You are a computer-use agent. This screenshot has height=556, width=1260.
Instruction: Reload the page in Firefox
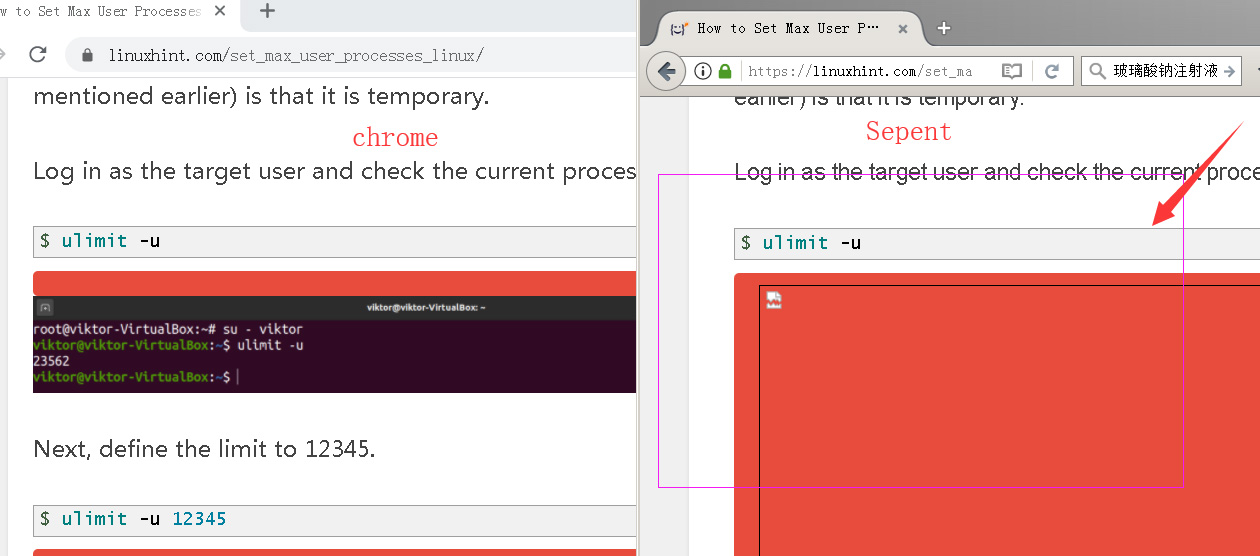click(x=1052, y=71)
